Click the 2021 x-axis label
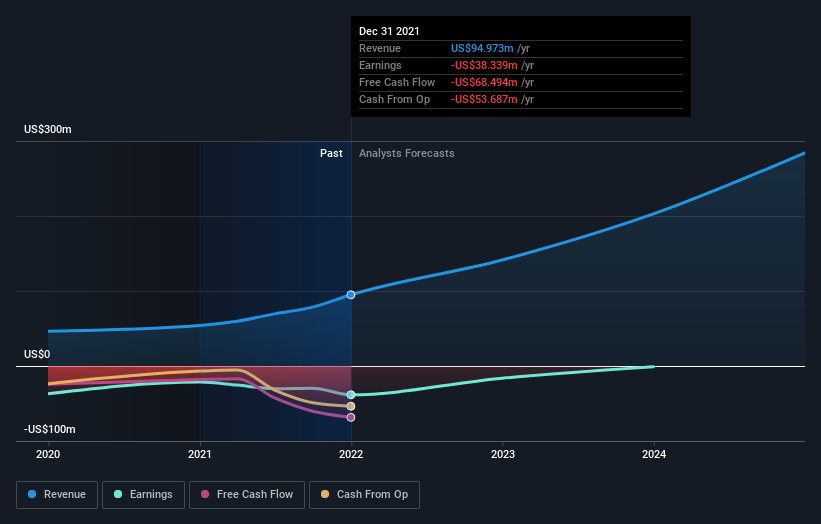The width and height of the screenshot is (821, 524). [x=199, y=454]
